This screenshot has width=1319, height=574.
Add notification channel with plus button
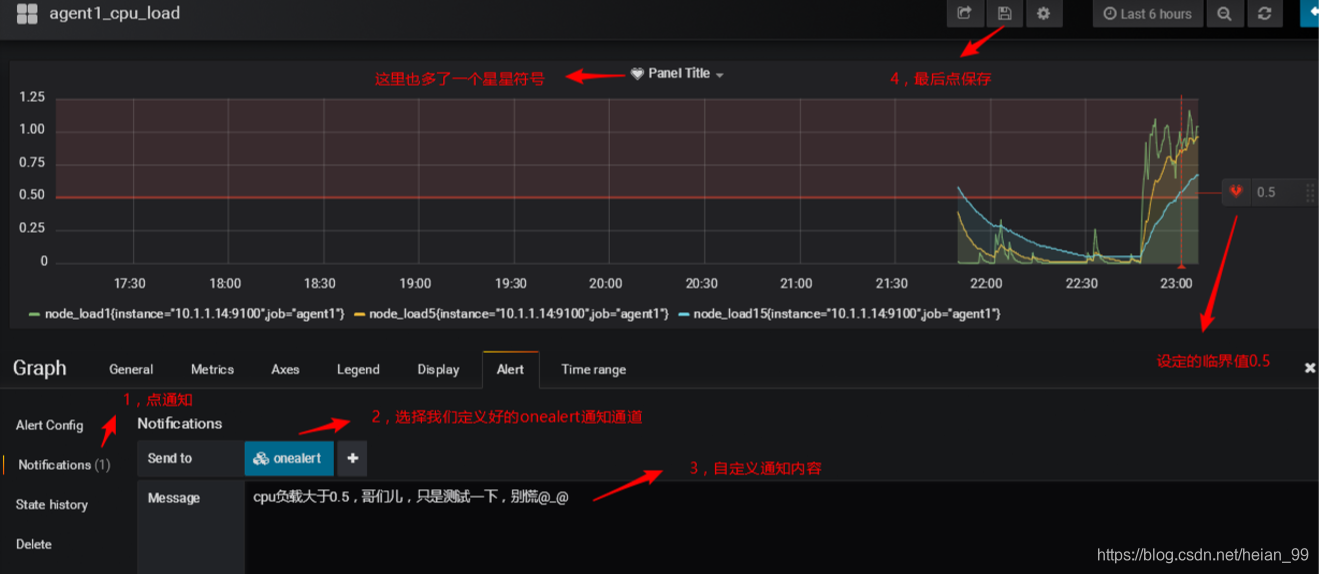[352, 458]
